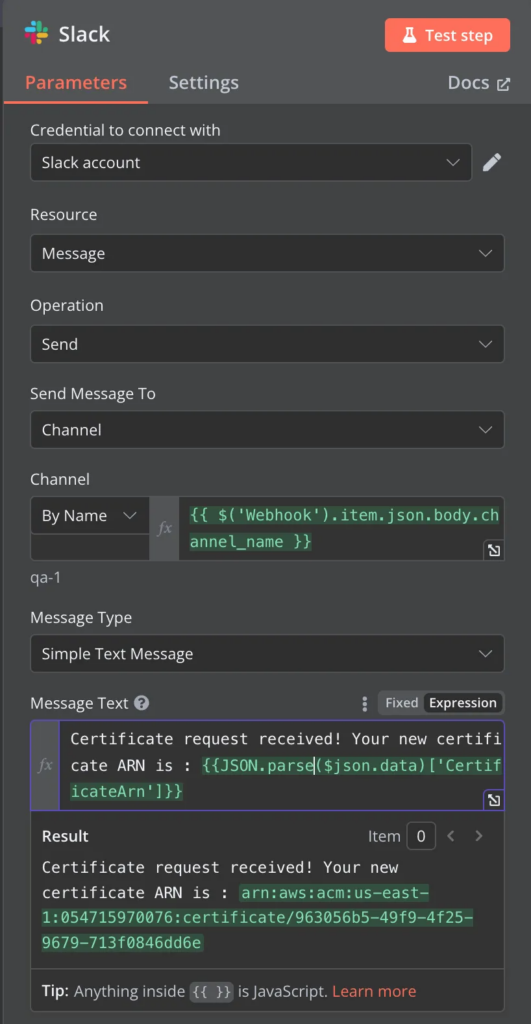Expand the Channel expression editor icon
The image size is (531, 1024).
(494, 550)
